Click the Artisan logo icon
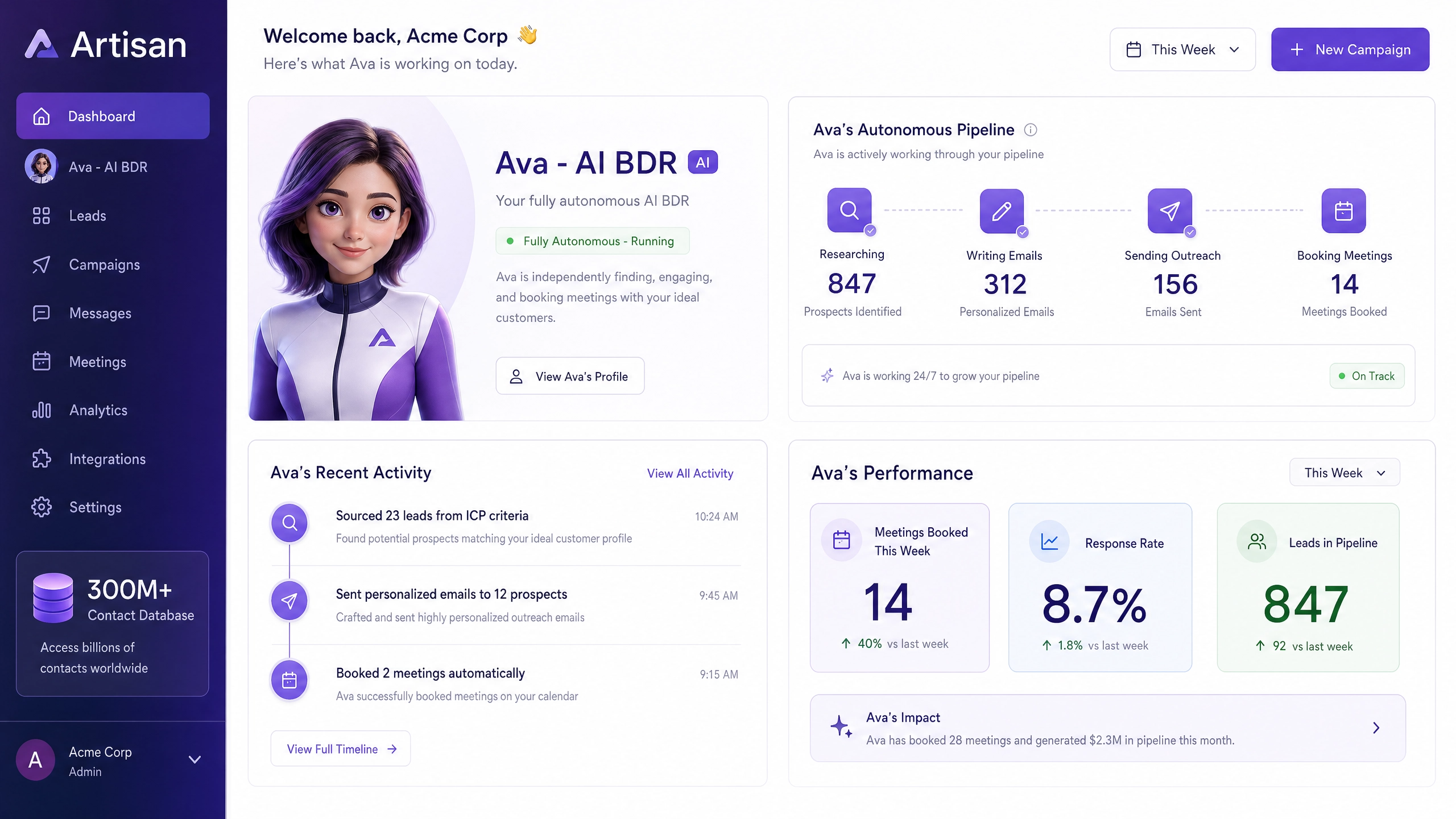The height and width of the screenshot is (819, 1456). (x=41, y=44)
